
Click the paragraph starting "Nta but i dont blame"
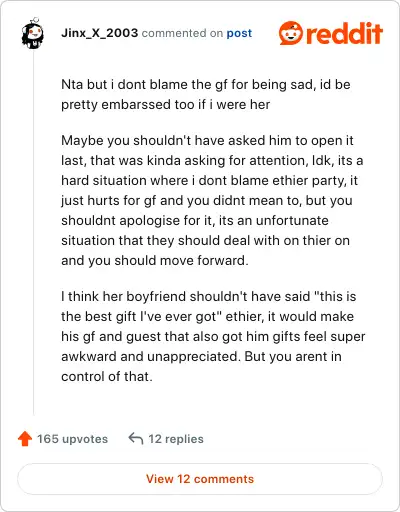pos(206,94)
